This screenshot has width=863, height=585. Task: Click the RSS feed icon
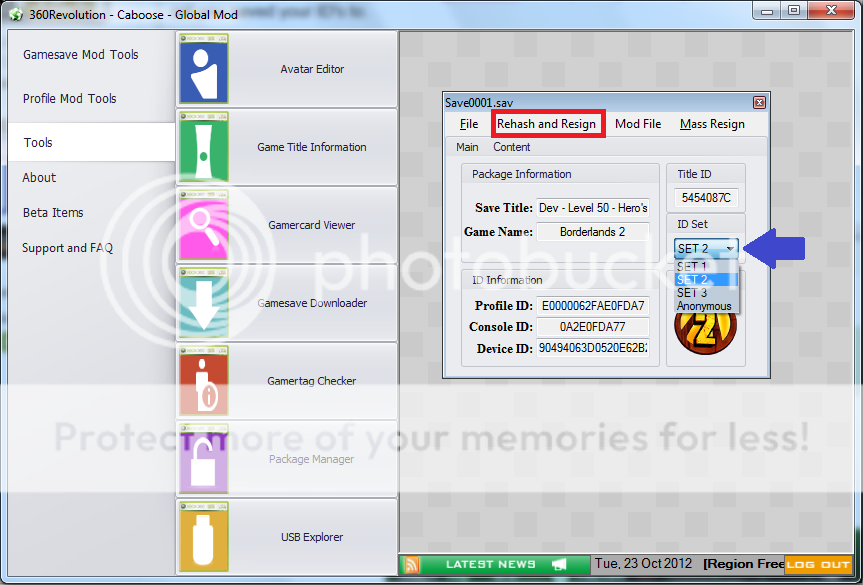pos(410,565)
